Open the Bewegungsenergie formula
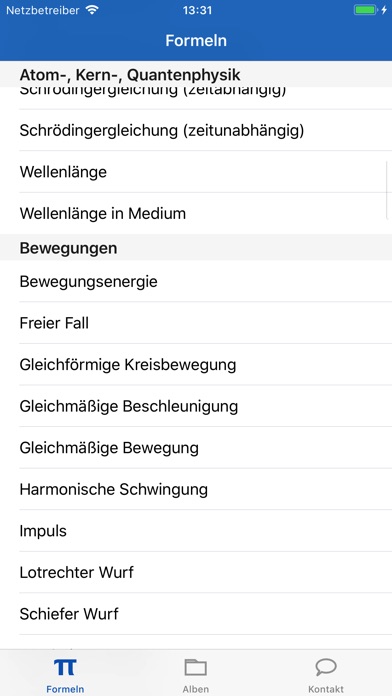The image size is (392, 696). [196, 281]
